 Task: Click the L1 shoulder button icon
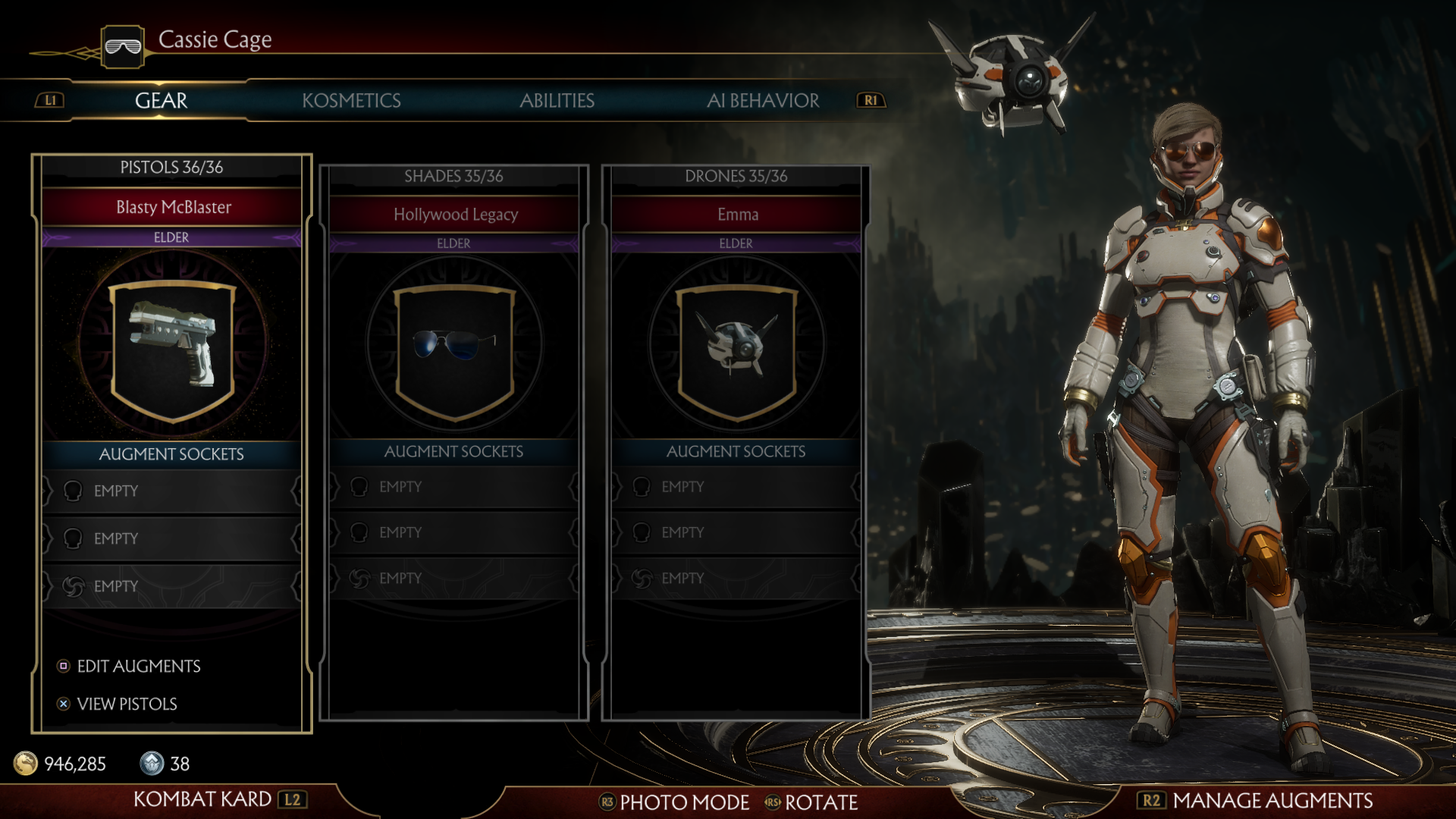(50, 100)
